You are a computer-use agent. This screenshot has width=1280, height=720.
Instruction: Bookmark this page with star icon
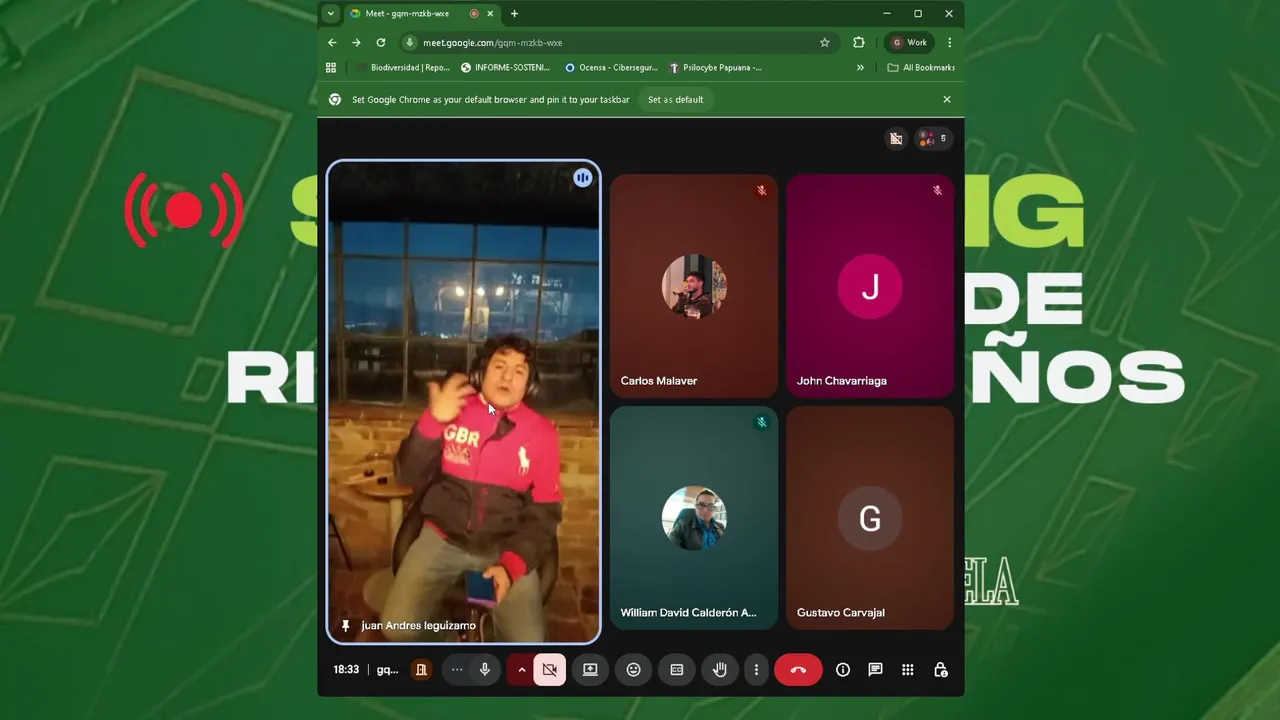[x=825, y=43]
